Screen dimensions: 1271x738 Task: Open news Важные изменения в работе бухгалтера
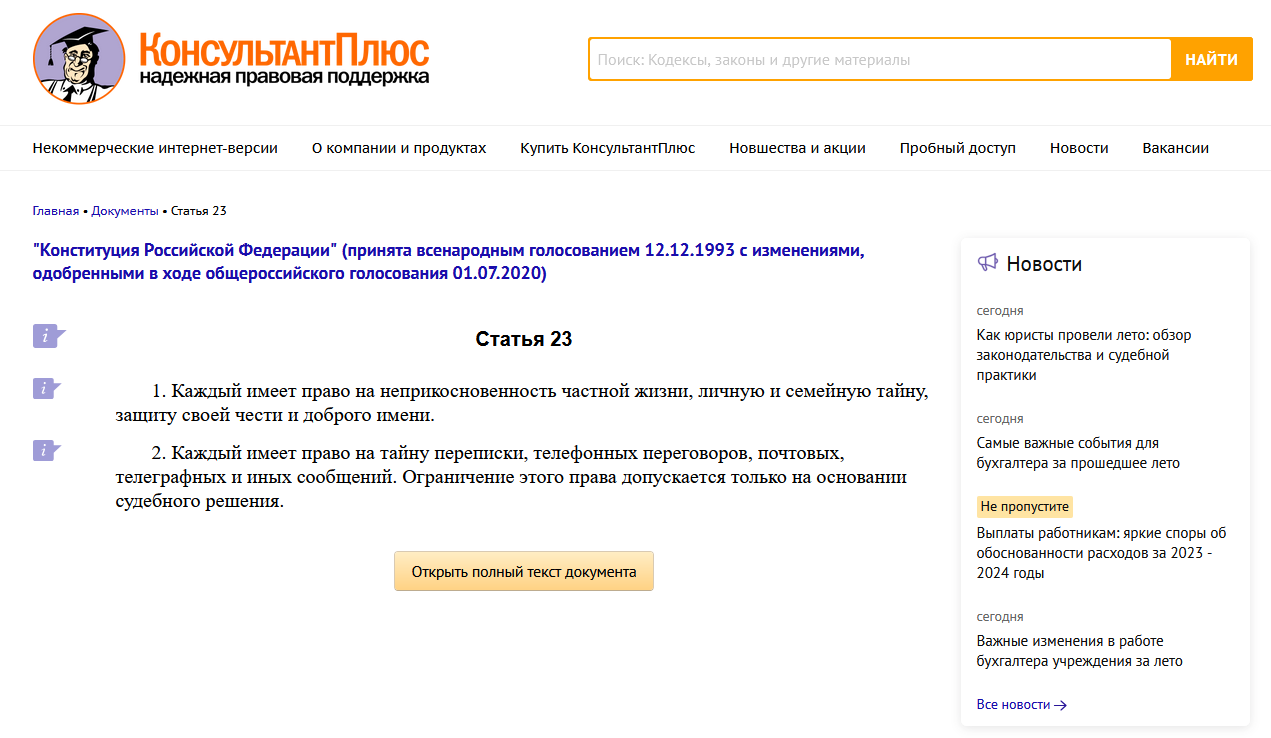click(x=1079, y=651)
